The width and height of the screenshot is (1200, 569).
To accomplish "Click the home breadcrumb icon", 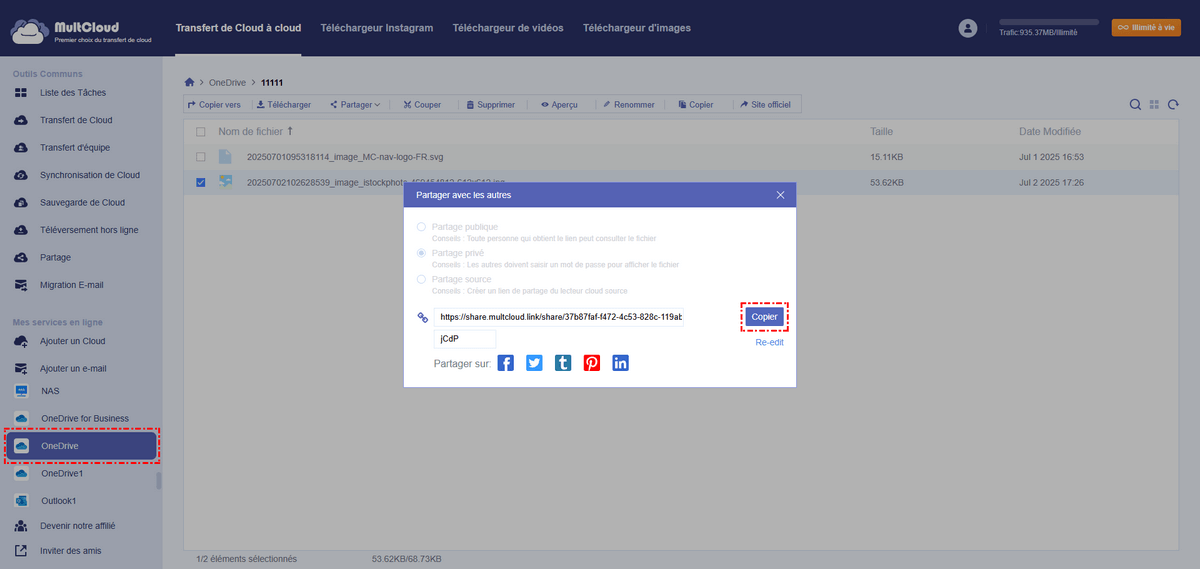I will (x=189, y=82).
